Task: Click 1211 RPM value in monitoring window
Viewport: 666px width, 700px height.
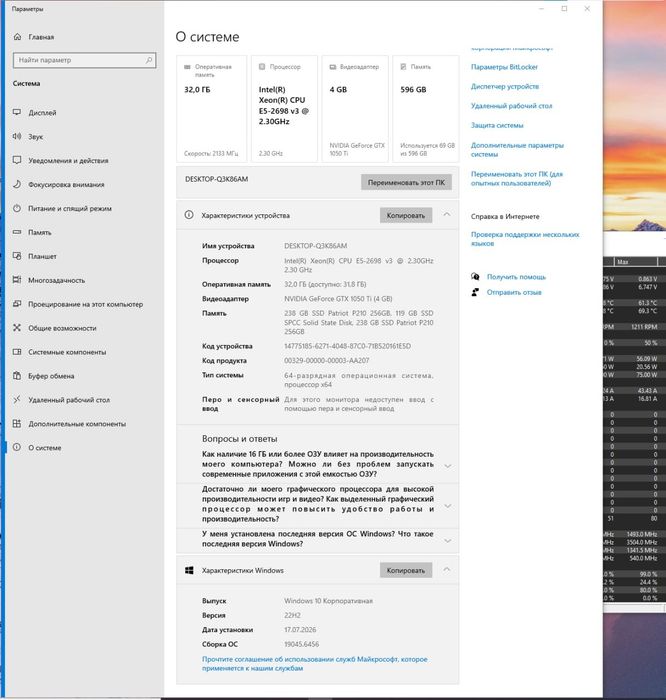Action: (644, 327)
